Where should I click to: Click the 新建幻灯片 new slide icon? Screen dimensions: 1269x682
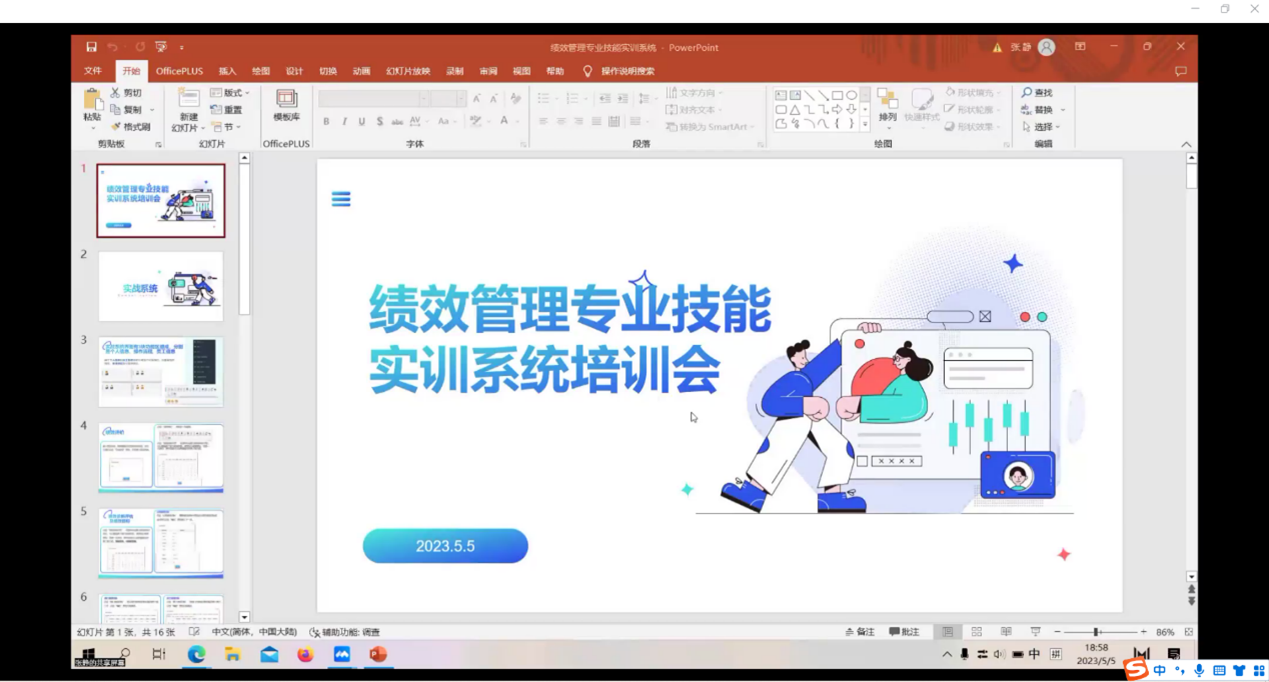point(188,99)
